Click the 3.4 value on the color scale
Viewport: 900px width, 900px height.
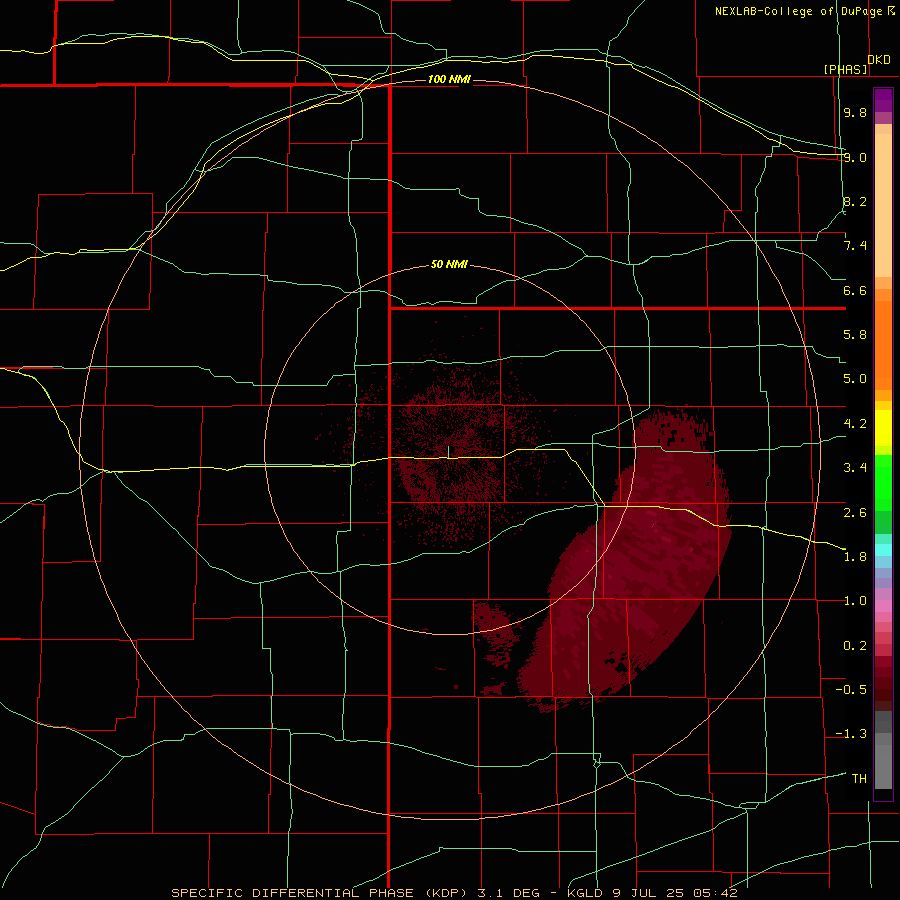(855, 468)
